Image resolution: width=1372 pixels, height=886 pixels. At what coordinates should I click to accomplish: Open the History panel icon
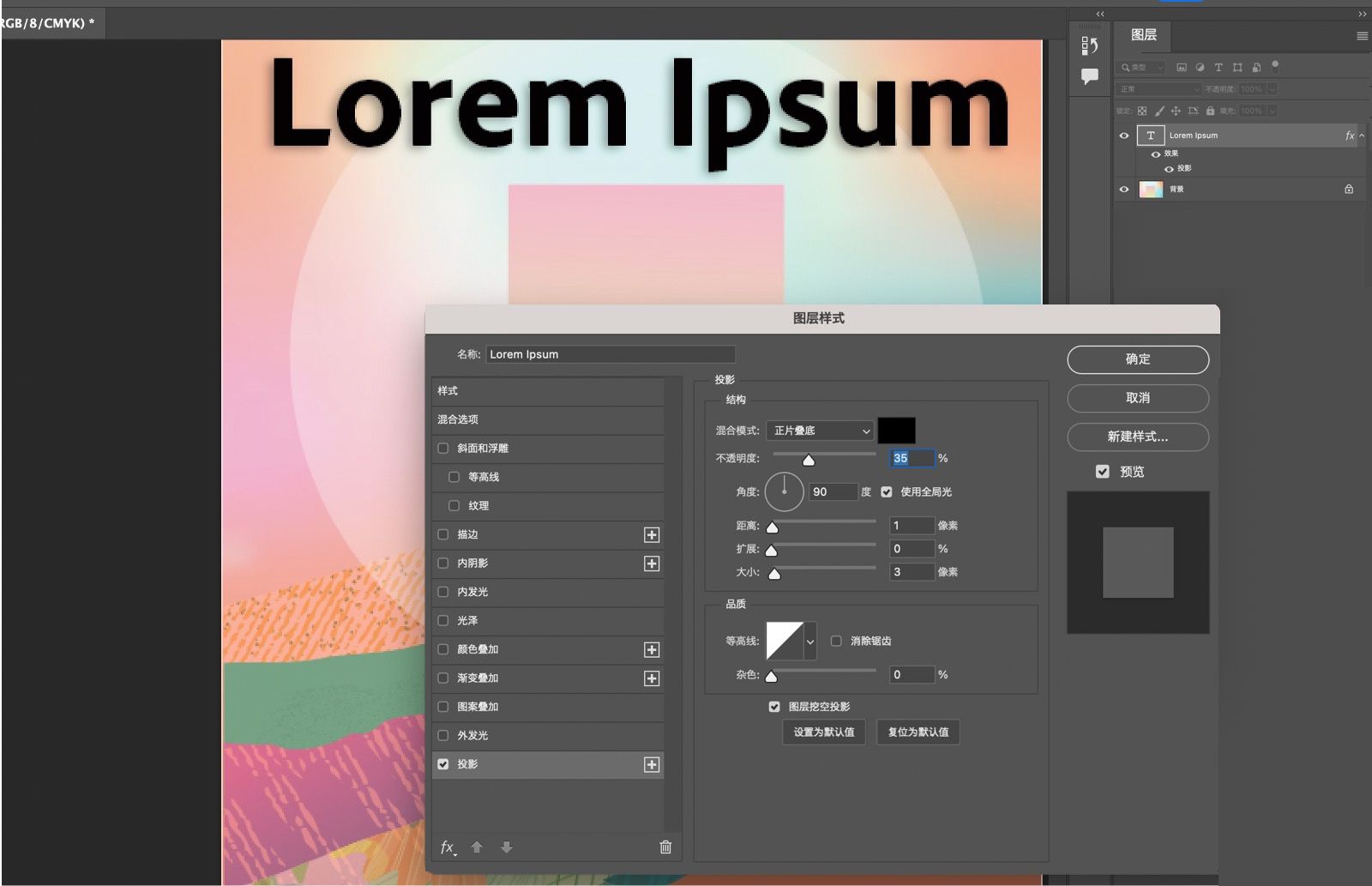[1090, 45]
